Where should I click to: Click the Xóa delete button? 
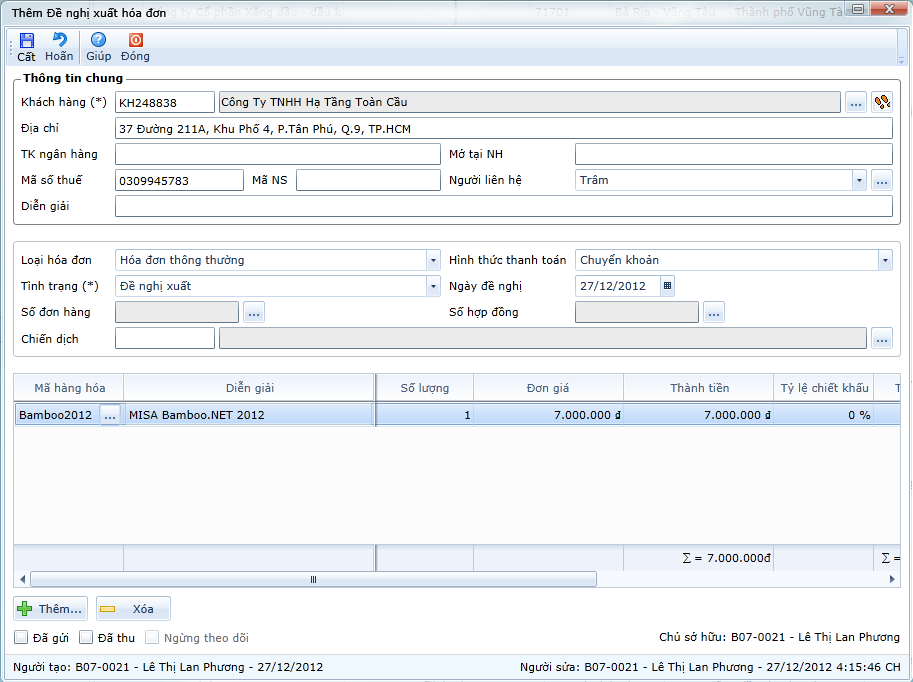pos(133,608)
